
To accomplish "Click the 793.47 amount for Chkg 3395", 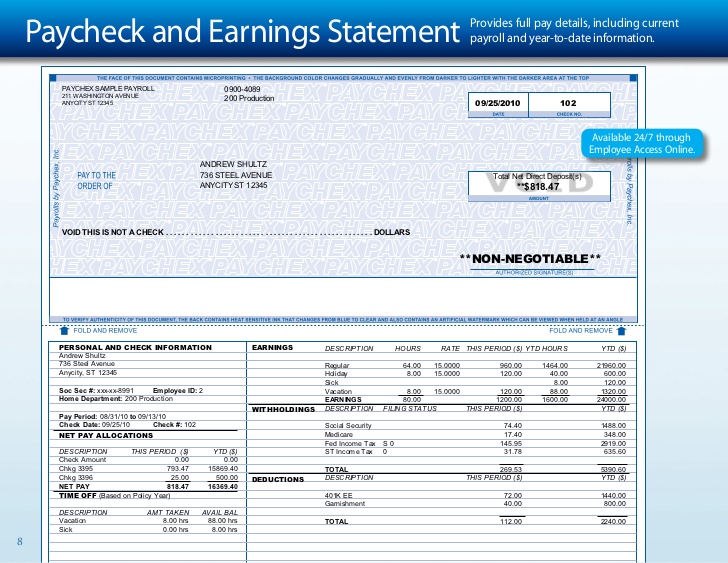I will pos(177,469).
